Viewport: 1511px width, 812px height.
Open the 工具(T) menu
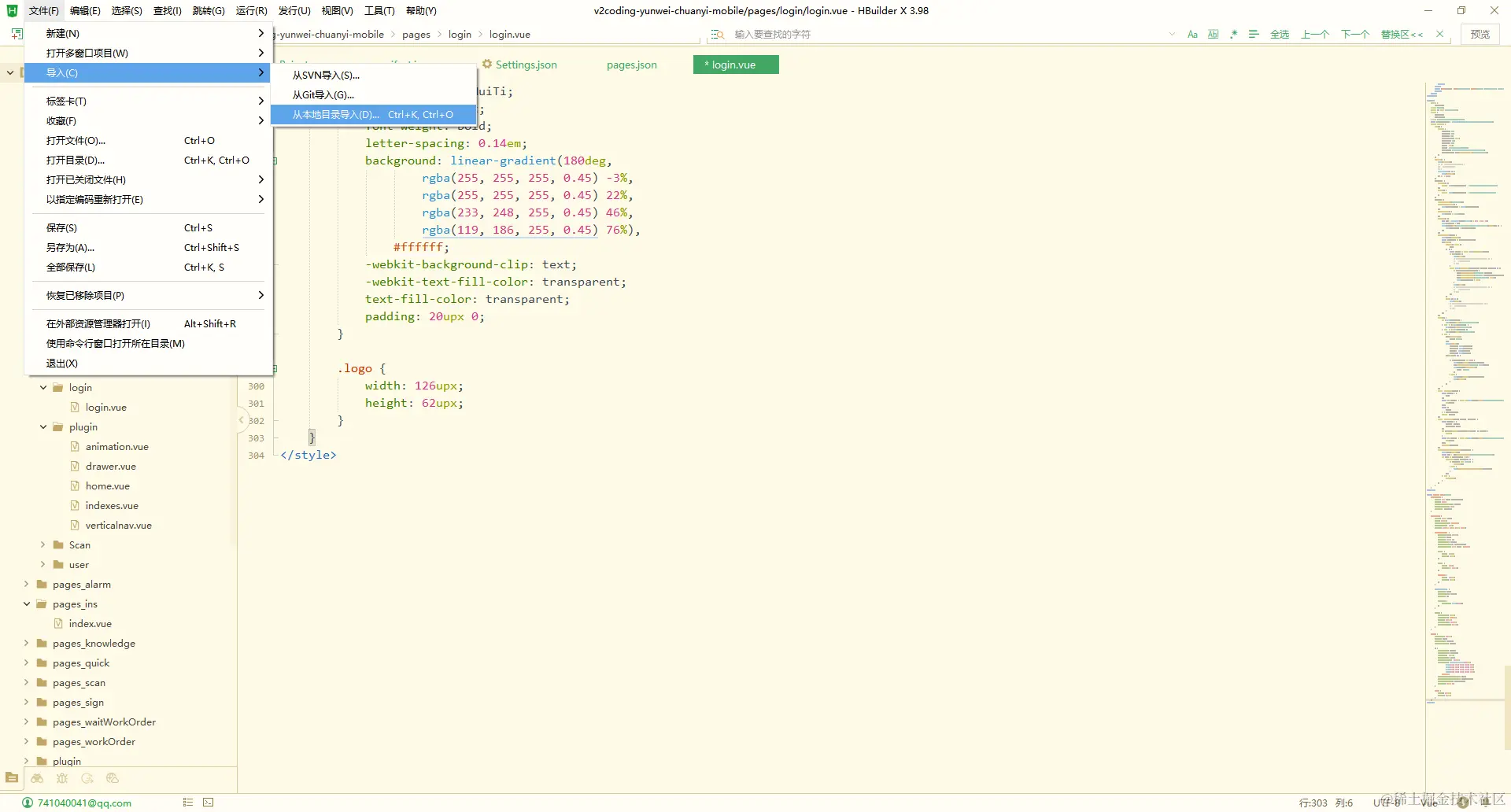[x=379, y=11]
